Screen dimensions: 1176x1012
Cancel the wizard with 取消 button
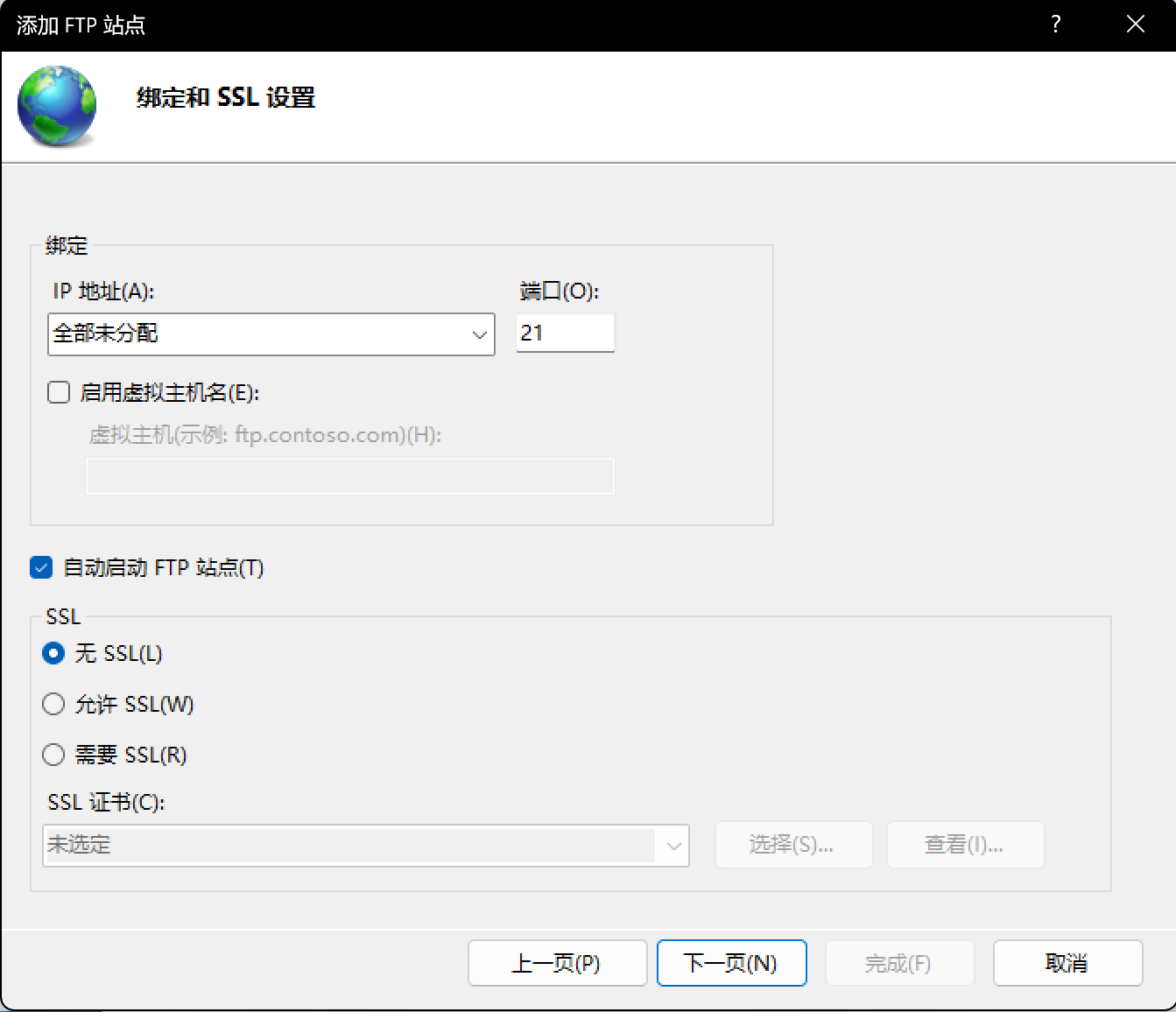click(1067, 963)
